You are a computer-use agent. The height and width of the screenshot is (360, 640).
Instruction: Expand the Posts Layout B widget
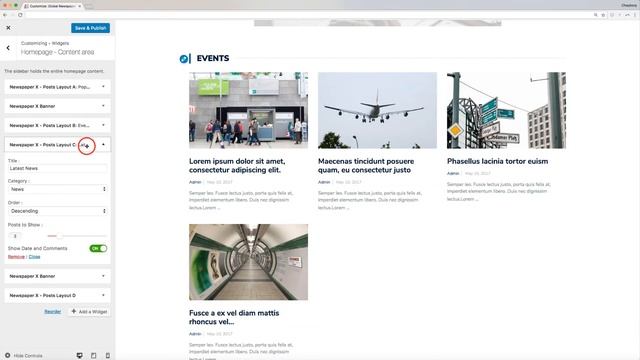pyautogui.click(x=57, y=125)
